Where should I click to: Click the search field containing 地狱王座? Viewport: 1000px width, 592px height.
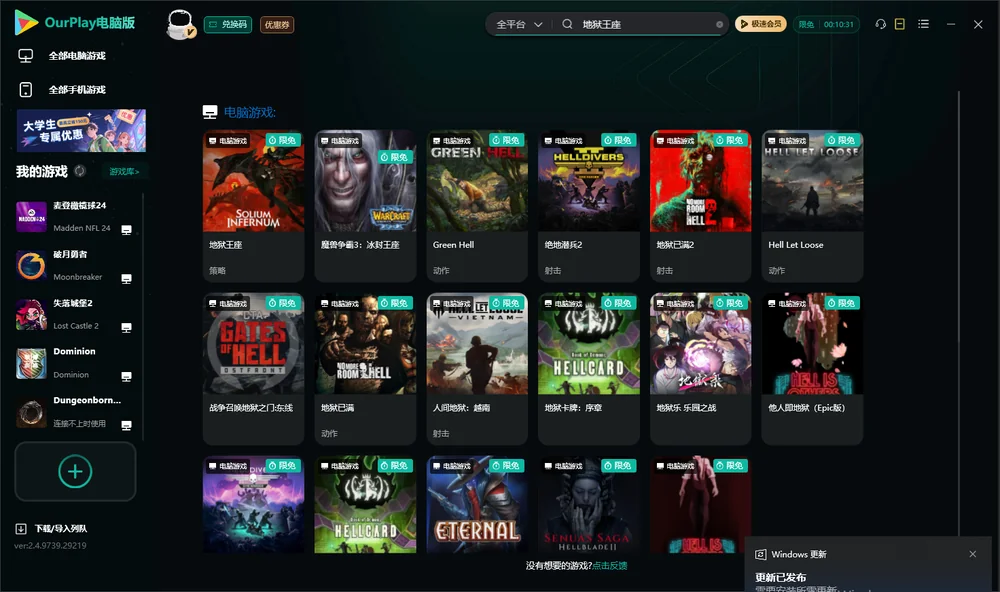(x=644, y=24)
